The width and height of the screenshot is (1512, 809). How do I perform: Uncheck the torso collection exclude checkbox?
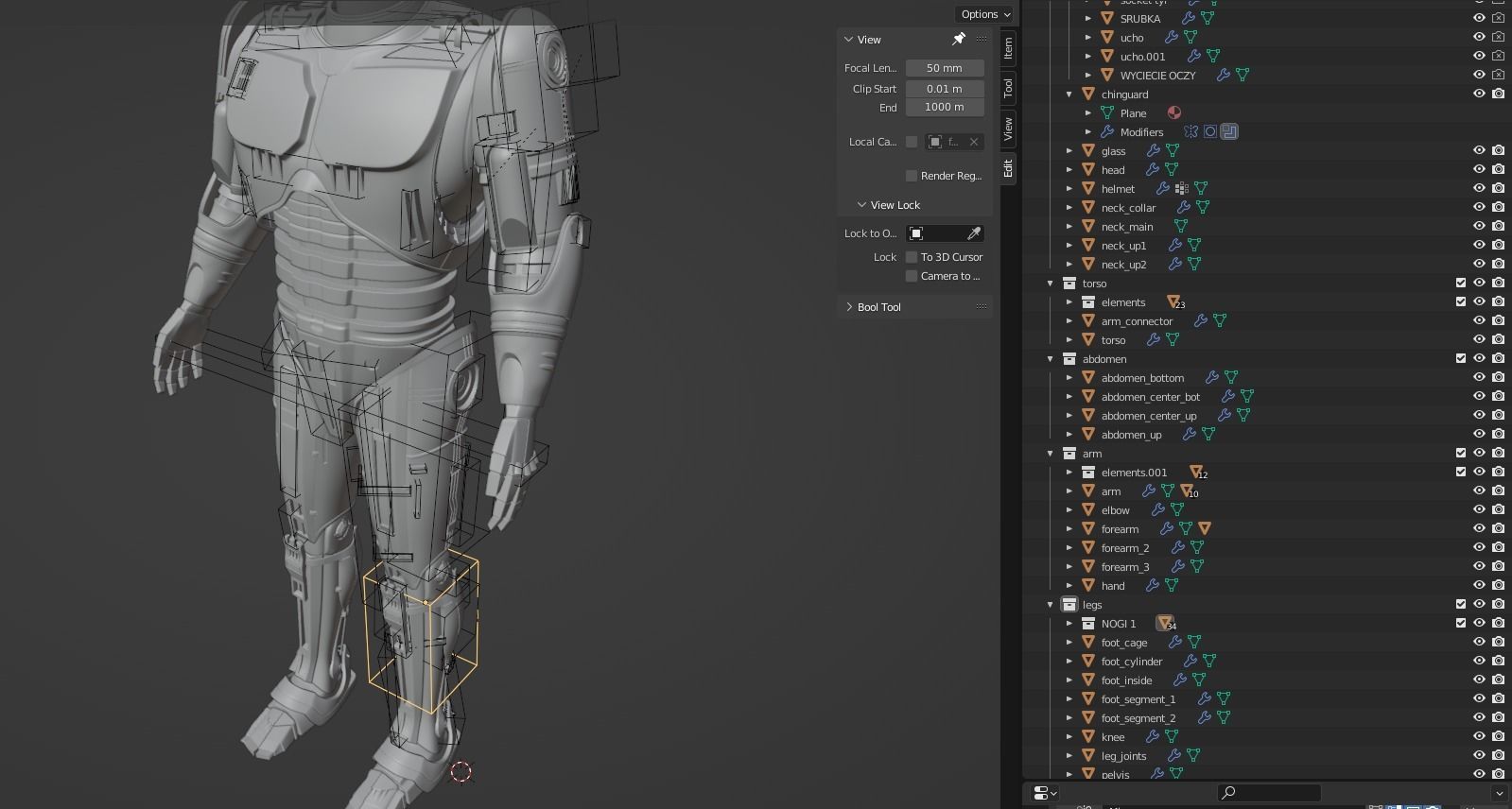pos(1461,283)
